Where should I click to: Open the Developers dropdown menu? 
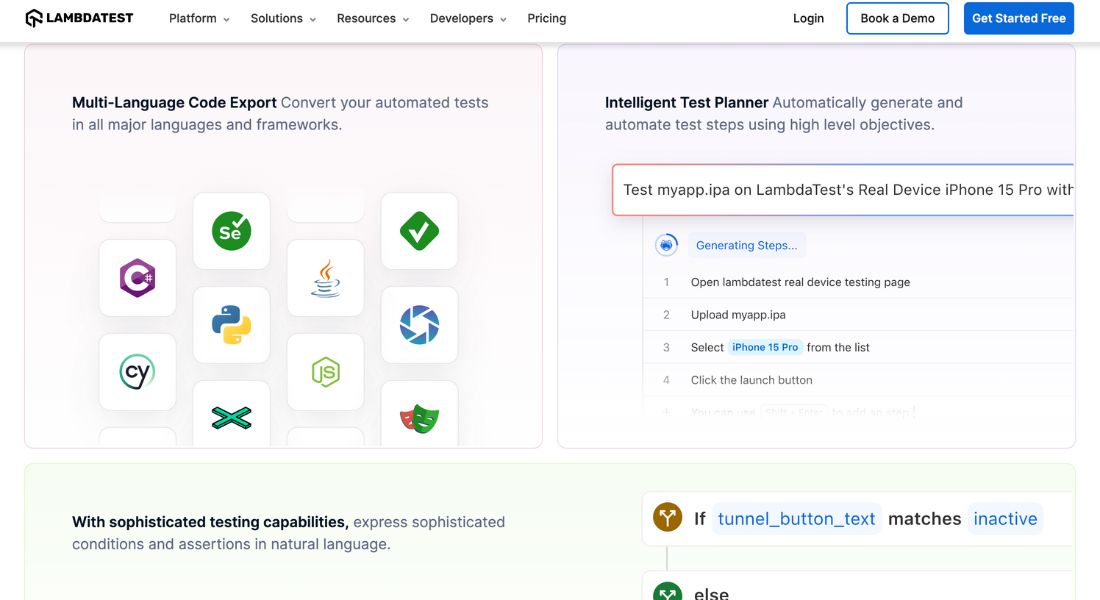468,18
